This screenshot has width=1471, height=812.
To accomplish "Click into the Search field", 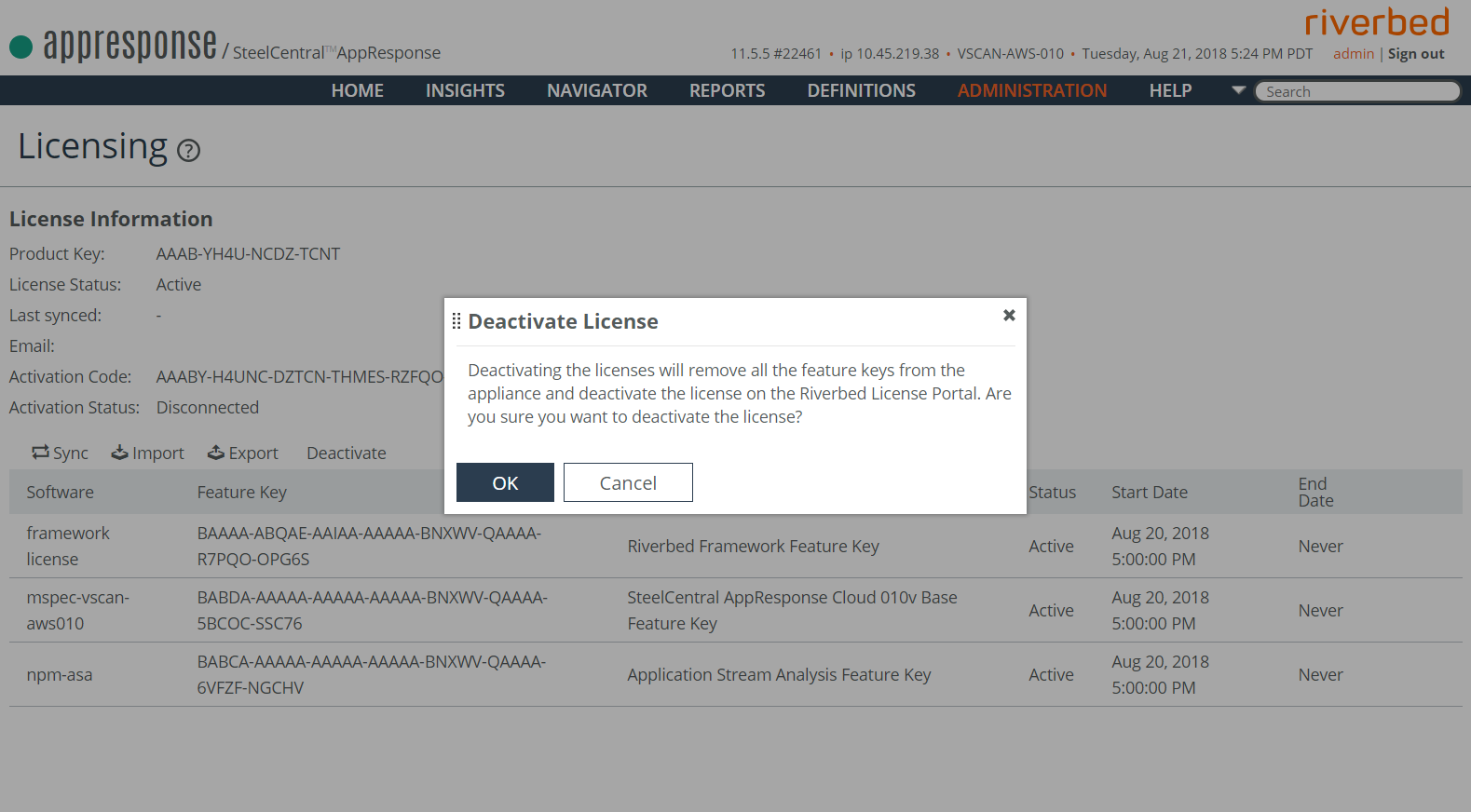I will [x=1357, y=91].
